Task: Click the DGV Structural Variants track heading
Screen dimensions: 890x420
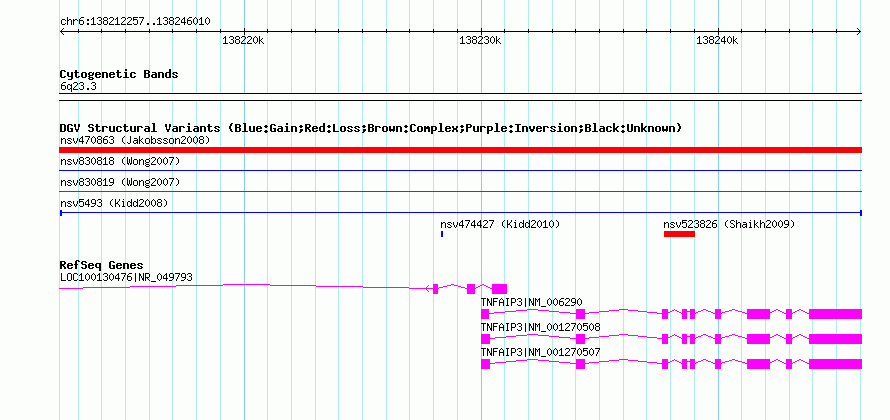Action: coord(371,128)
